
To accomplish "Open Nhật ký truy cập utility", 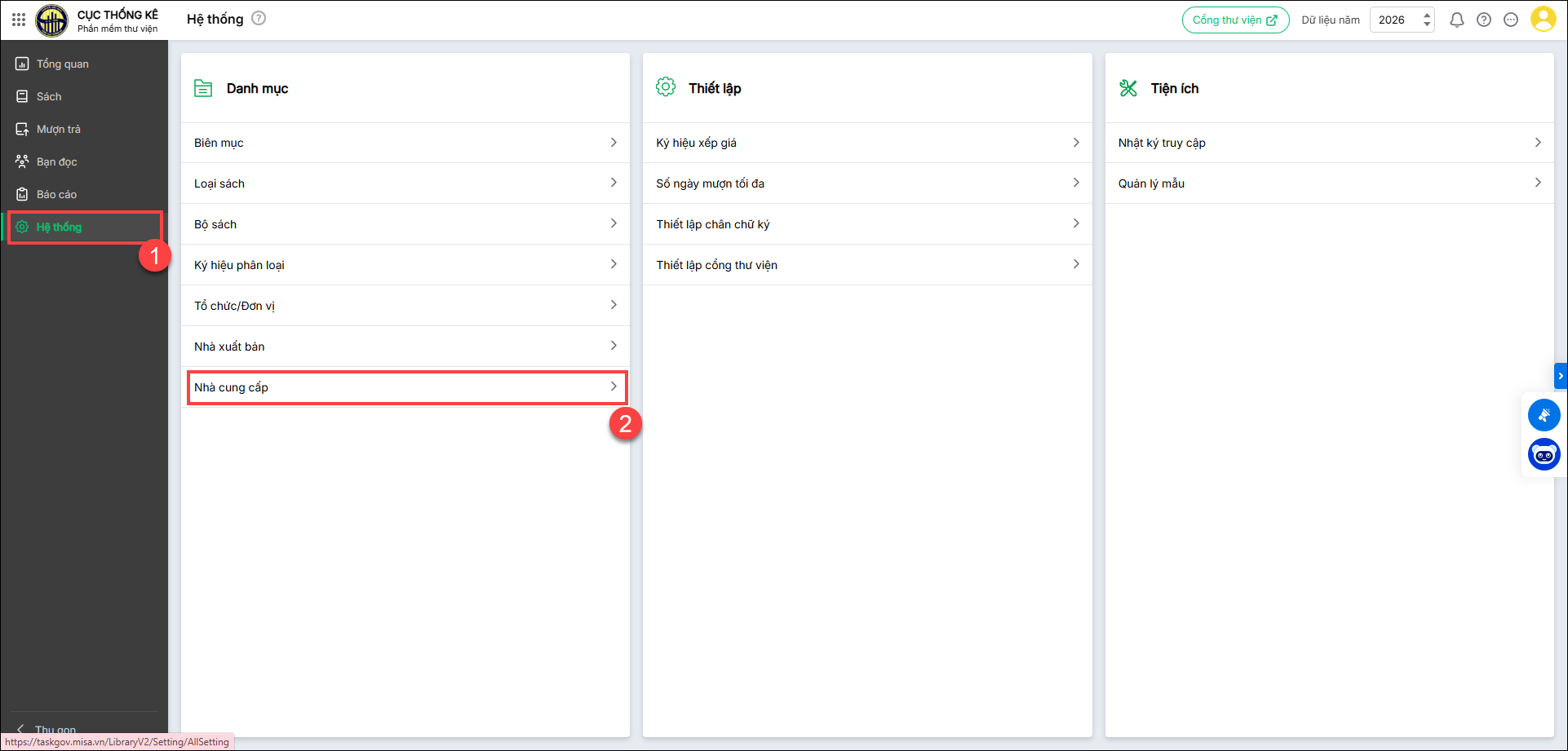I will click(1329, 143).
